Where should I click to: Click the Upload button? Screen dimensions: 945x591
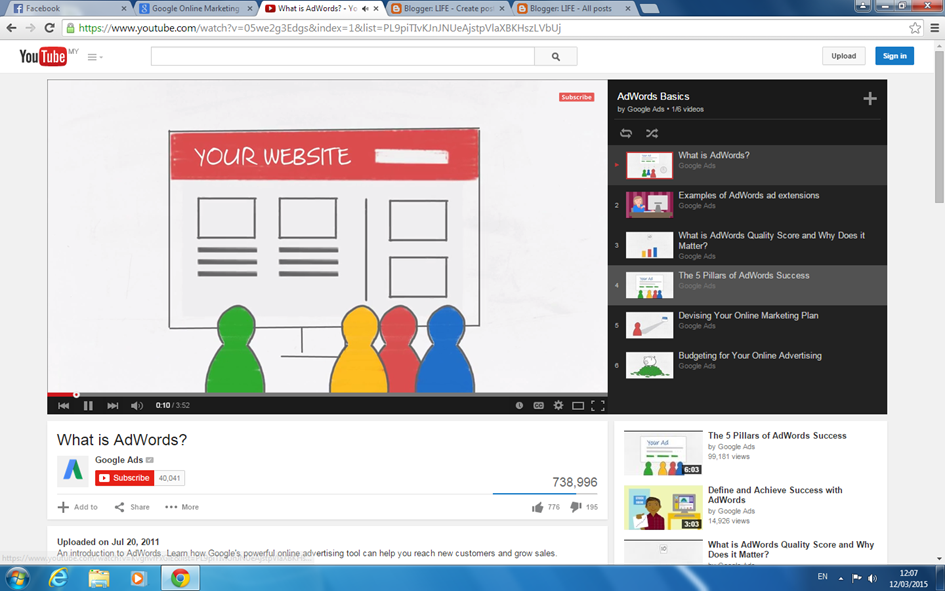coord(844,56)
